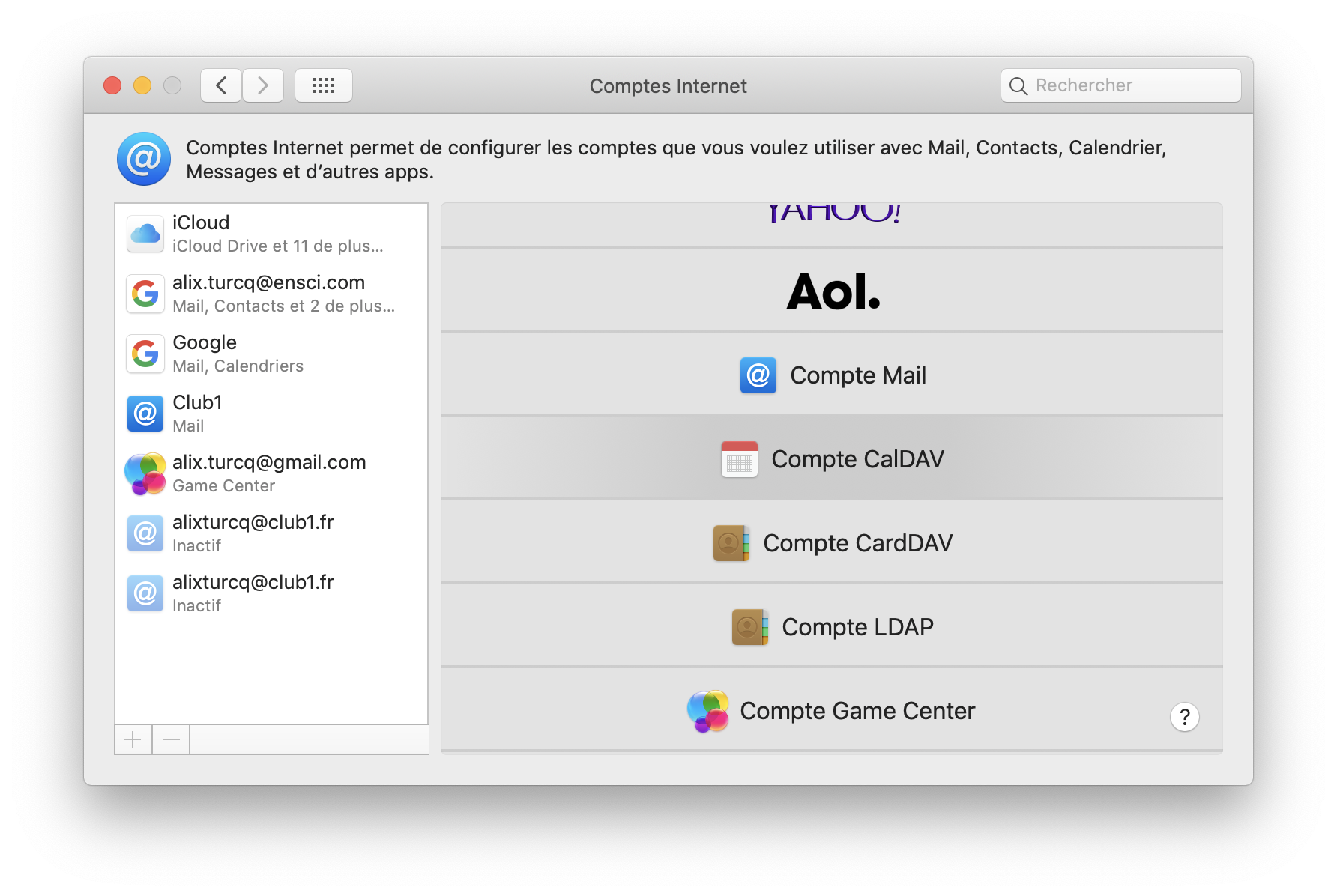The width and height of the screenshot is (1337, 896).
Task: Select the alix.turcq@ensci.com account
Action: click(271, 294)
